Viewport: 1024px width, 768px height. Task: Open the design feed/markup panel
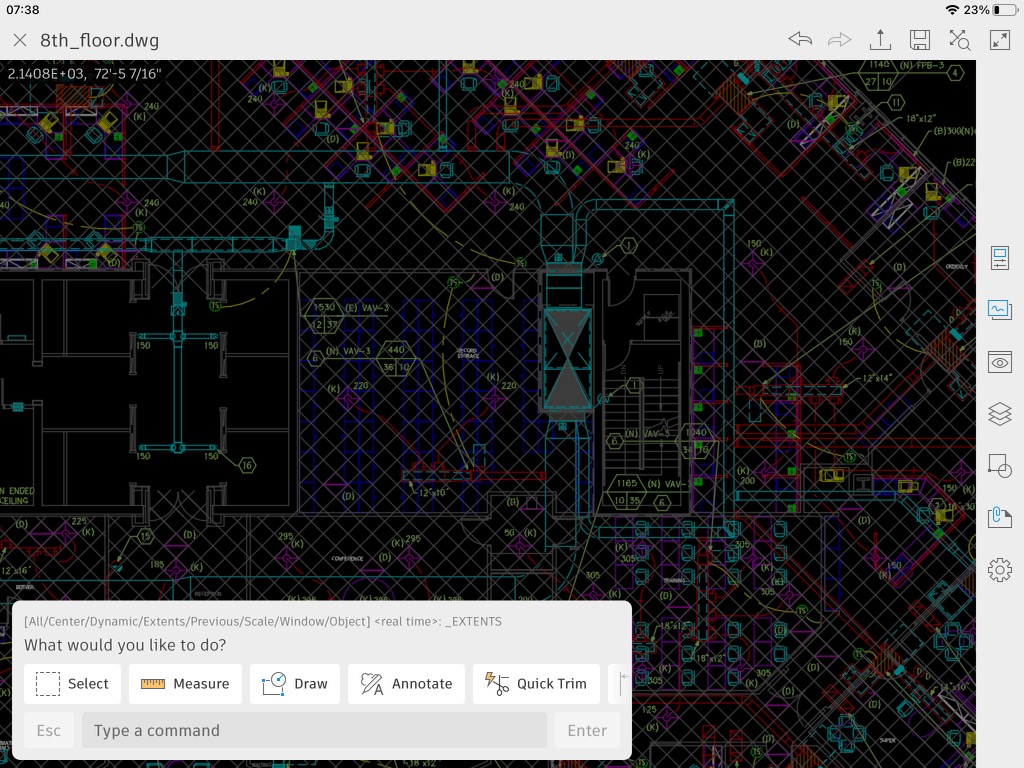pos(1000,310)
